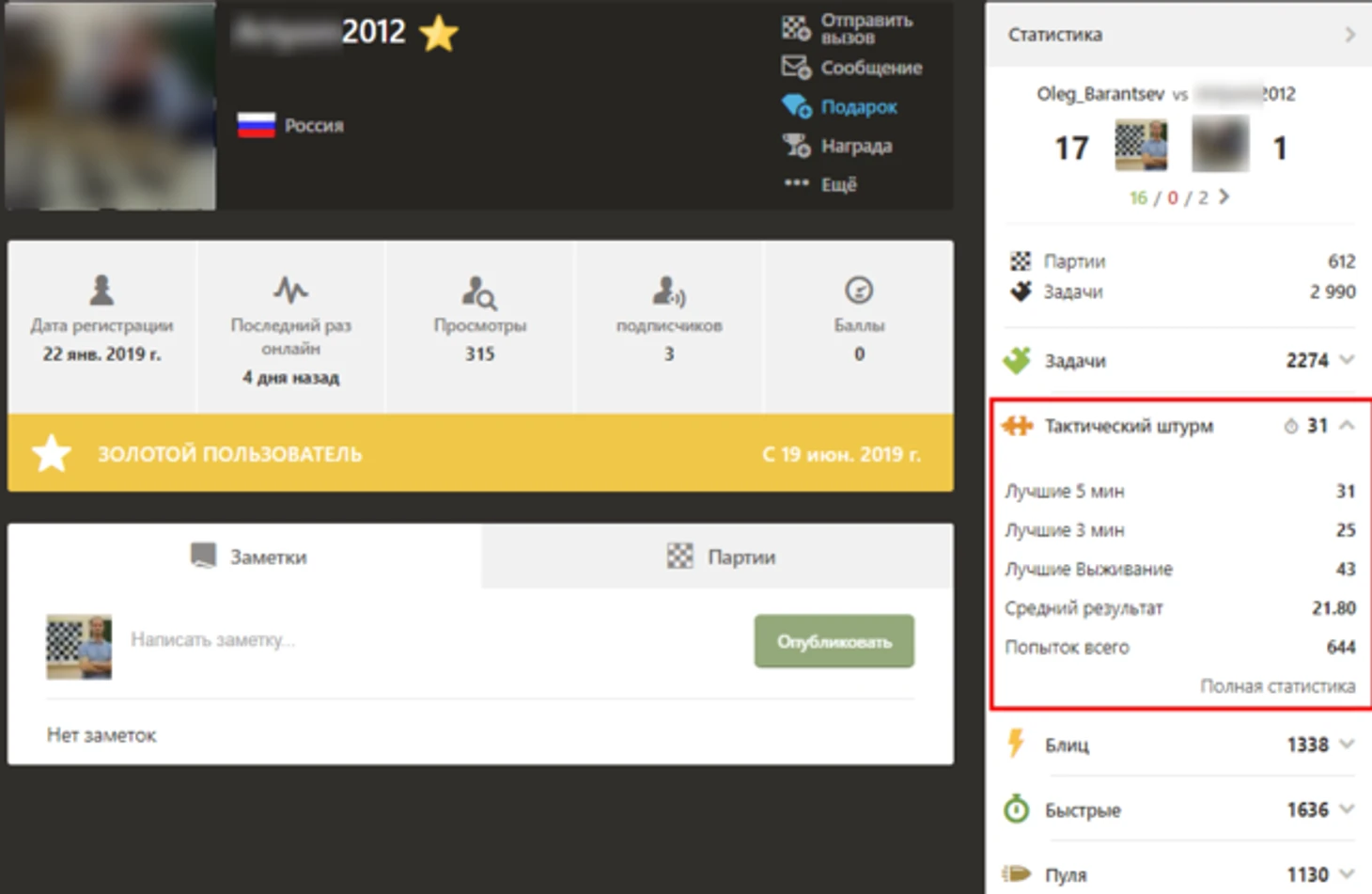Click the gold star next to username
The width and height of the screenshot is (1372, 894).
tap(438, 34)
